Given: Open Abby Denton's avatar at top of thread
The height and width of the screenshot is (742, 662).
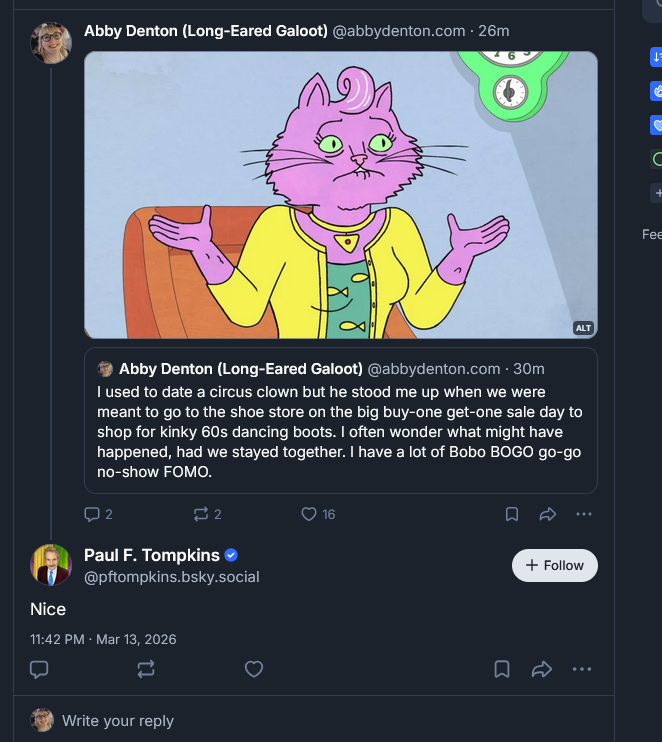Looking at the screenshot, I should (51, 43).
